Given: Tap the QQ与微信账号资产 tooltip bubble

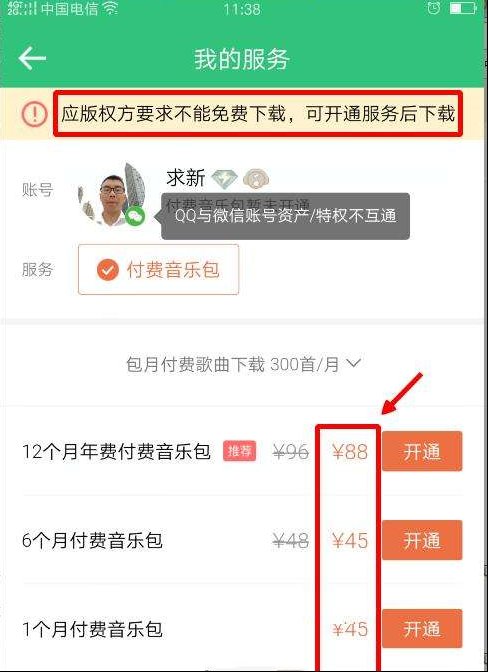Looking at the screenshot, I should click(x=283, y=216).
